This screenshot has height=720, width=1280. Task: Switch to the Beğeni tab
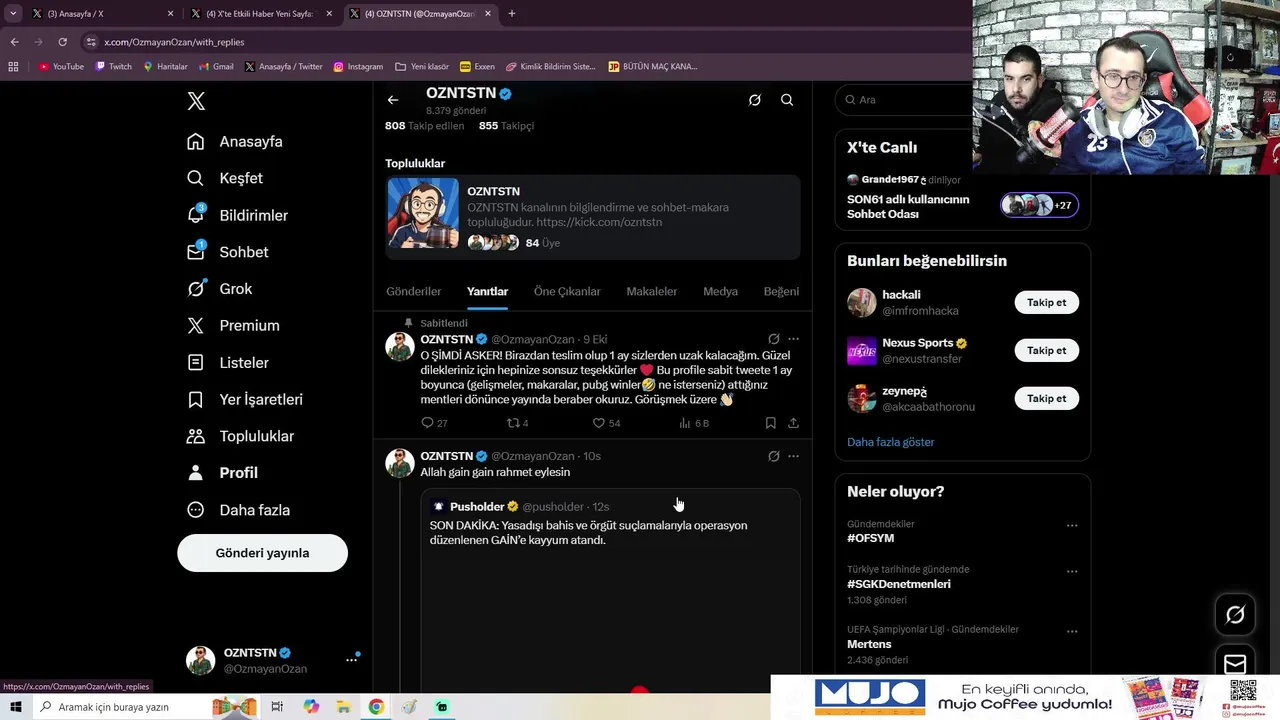coord(781,292)
